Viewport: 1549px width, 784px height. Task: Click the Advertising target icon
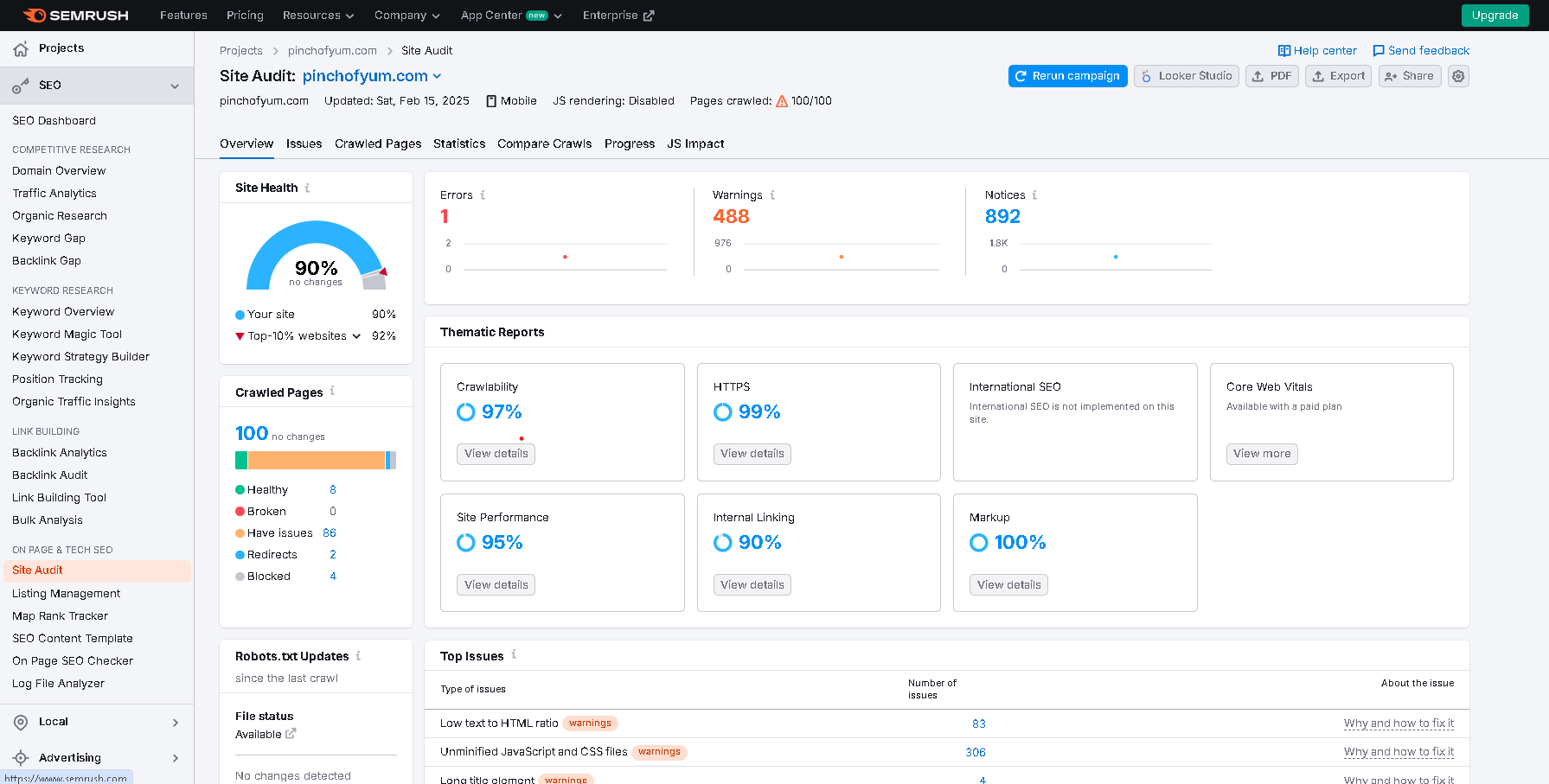(21, 758)
